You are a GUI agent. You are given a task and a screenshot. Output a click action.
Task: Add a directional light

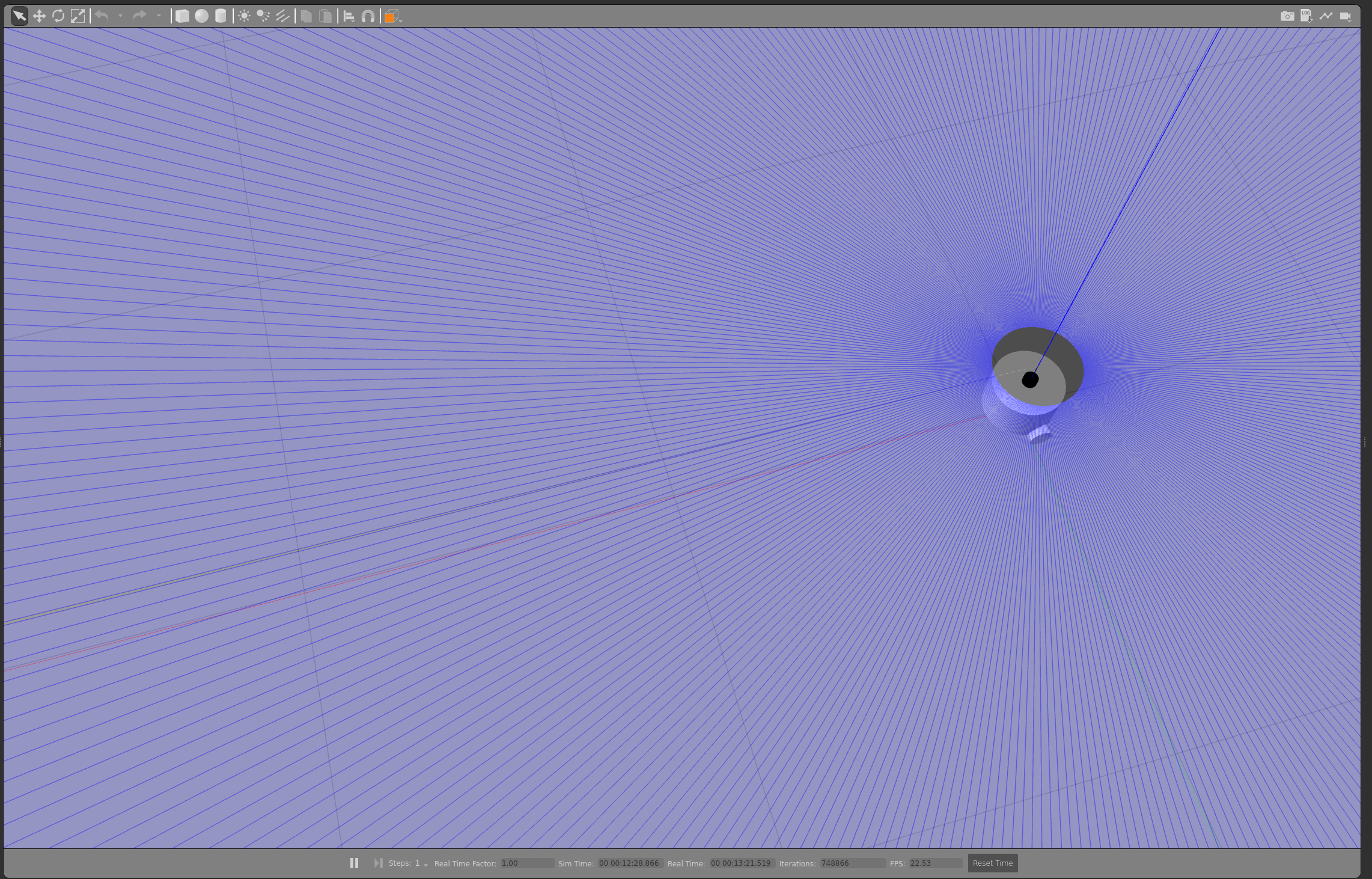click(282, 16)
